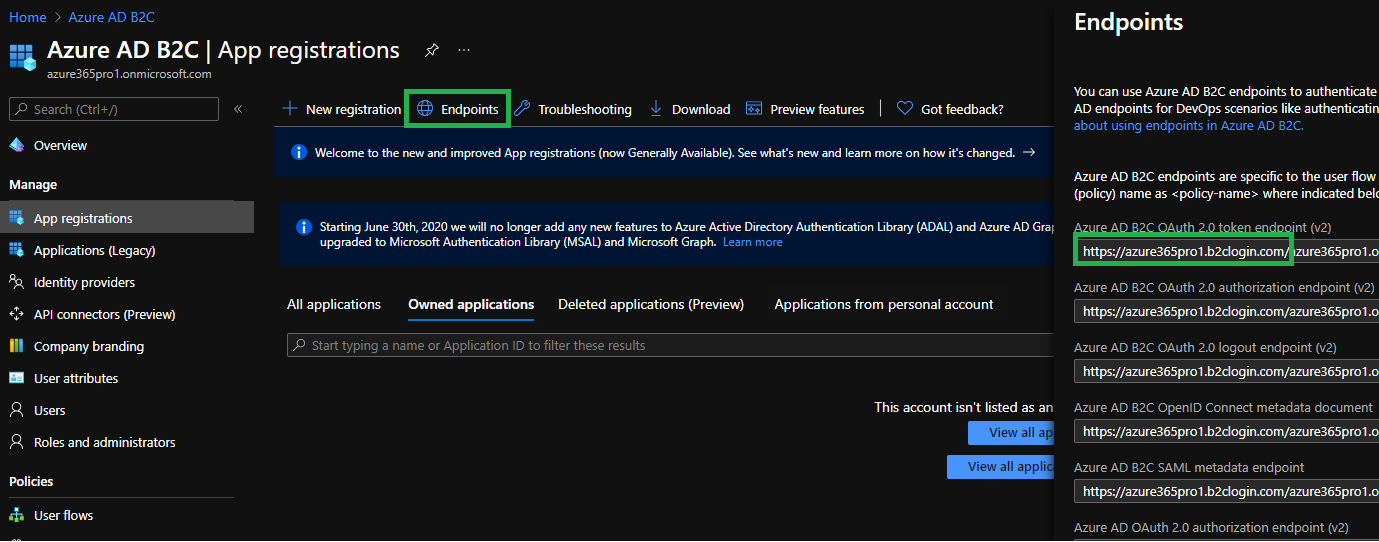Open the more options ellipsis beside the title
Viewport: 1379px width, 542px height.
(x=464, y=50)
